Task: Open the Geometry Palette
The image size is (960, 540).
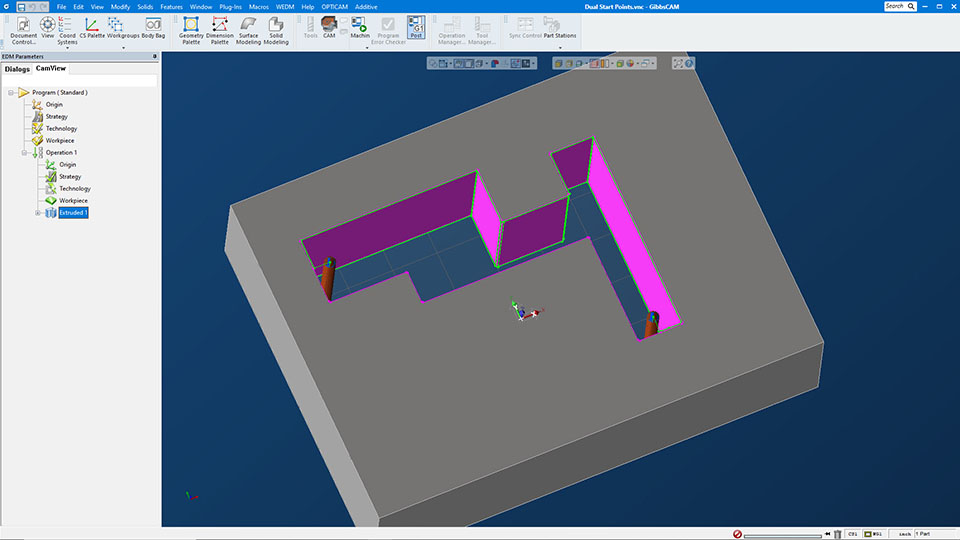Action: click(190, 28)
